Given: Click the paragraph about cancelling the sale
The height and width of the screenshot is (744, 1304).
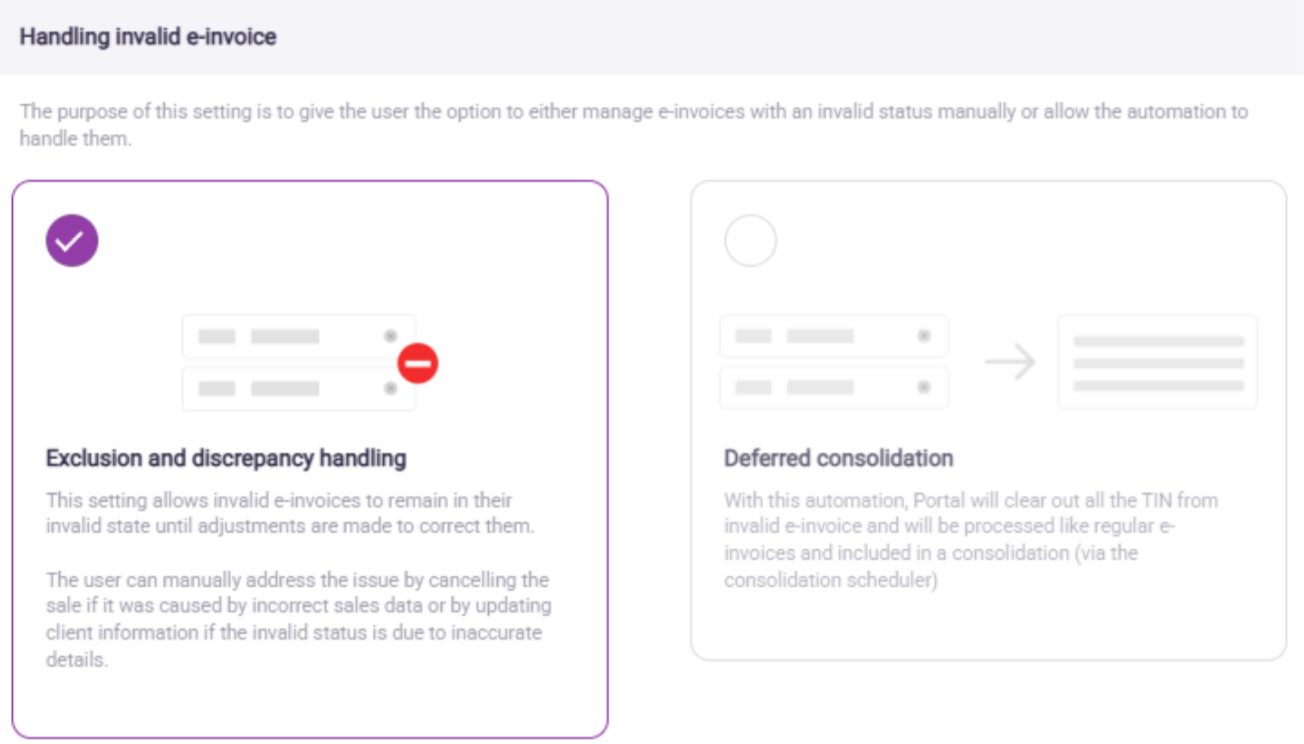Looking at the screenshot, I should point(298,619).
